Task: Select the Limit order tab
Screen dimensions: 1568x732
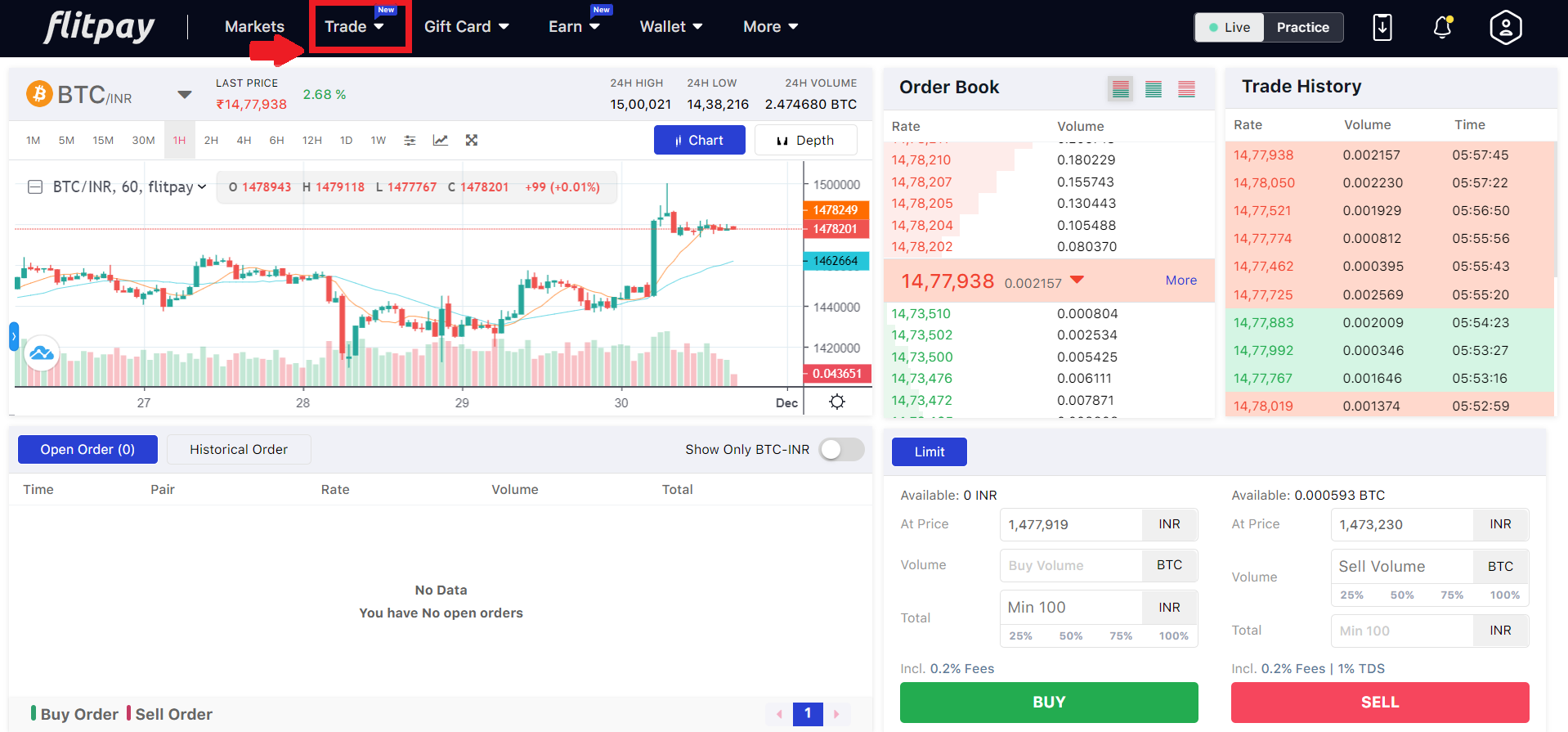Action: [x=930, y=451]
